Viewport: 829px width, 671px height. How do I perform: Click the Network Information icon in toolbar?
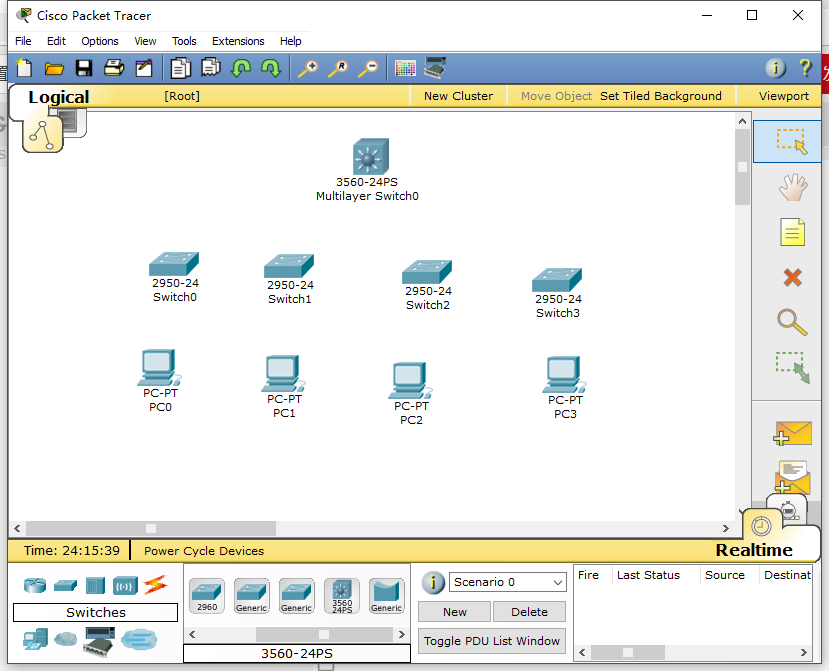(776, 68)
